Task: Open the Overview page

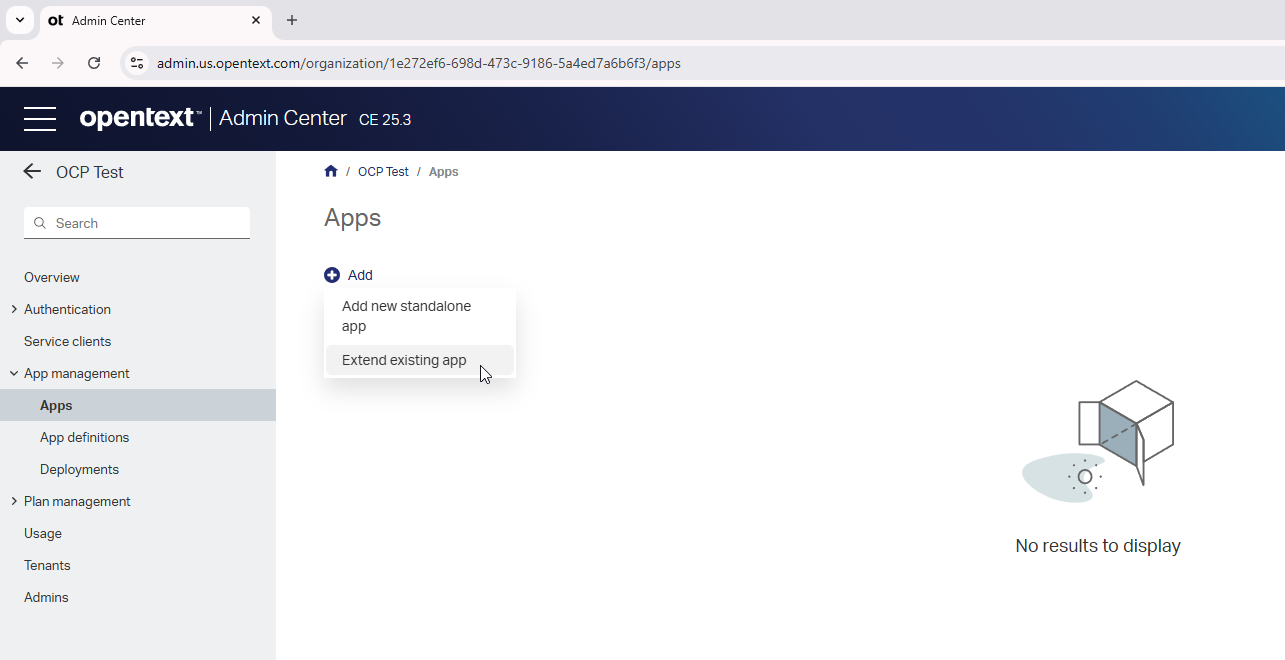Action: (x=52, y=277)
